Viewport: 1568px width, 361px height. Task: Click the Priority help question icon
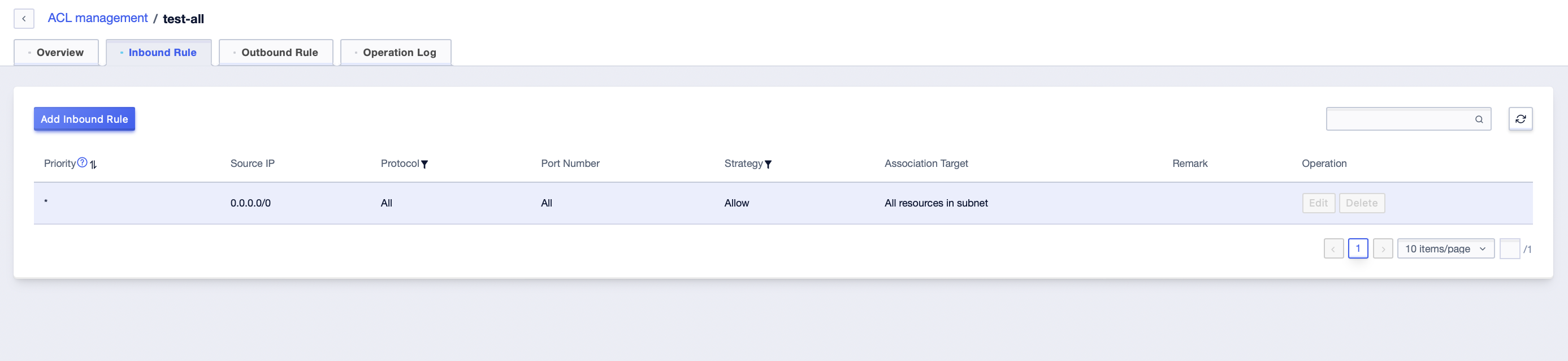(82, 162)
